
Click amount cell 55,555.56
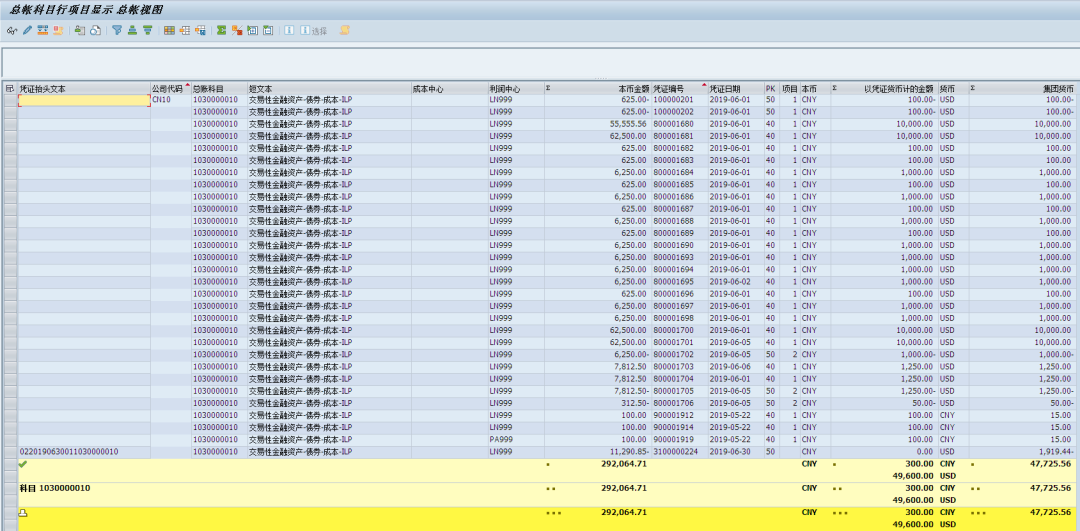(597, 124)
